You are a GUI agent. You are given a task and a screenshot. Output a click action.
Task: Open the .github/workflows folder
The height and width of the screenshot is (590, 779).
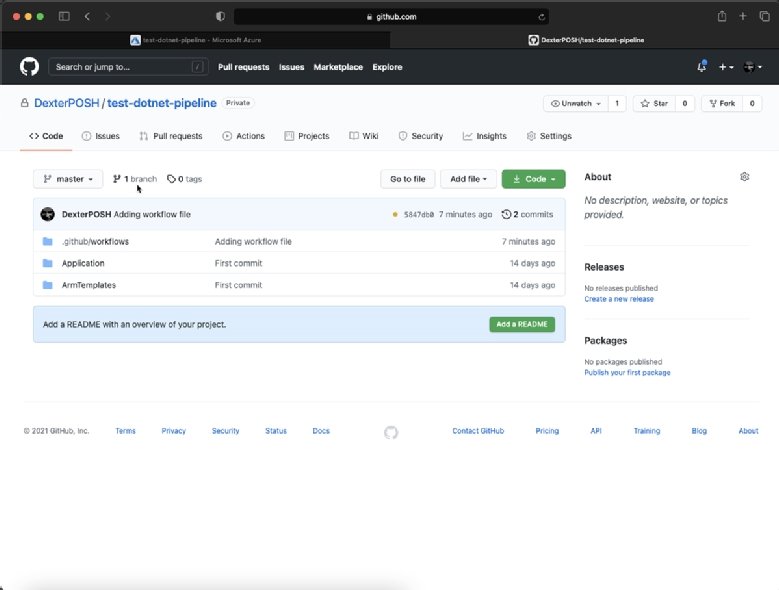(95, 242)
